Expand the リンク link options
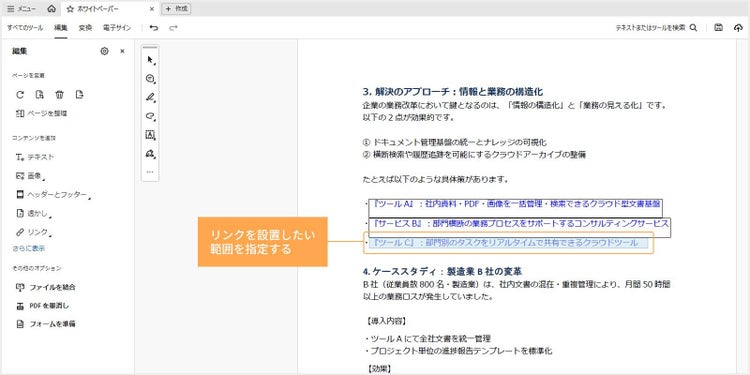 (33, 232)
